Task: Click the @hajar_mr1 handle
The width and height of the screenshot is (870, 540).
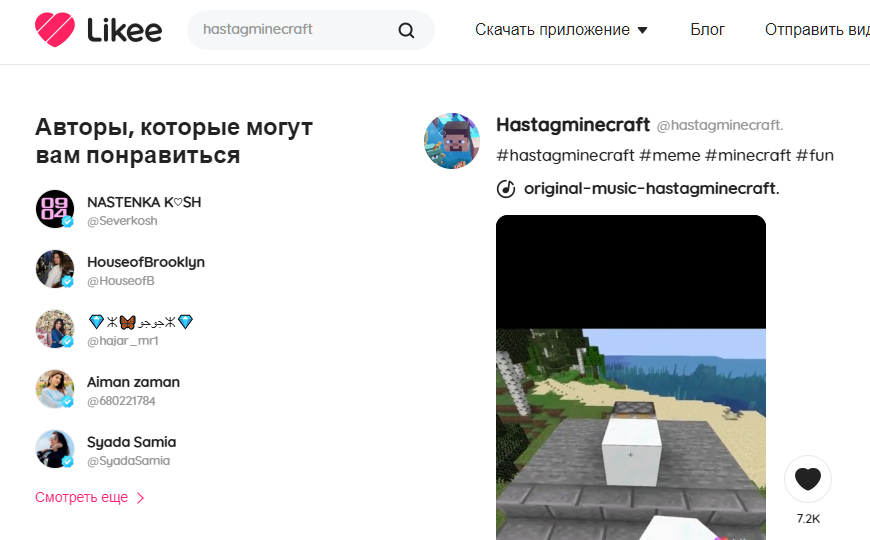Action: point(123,341)
